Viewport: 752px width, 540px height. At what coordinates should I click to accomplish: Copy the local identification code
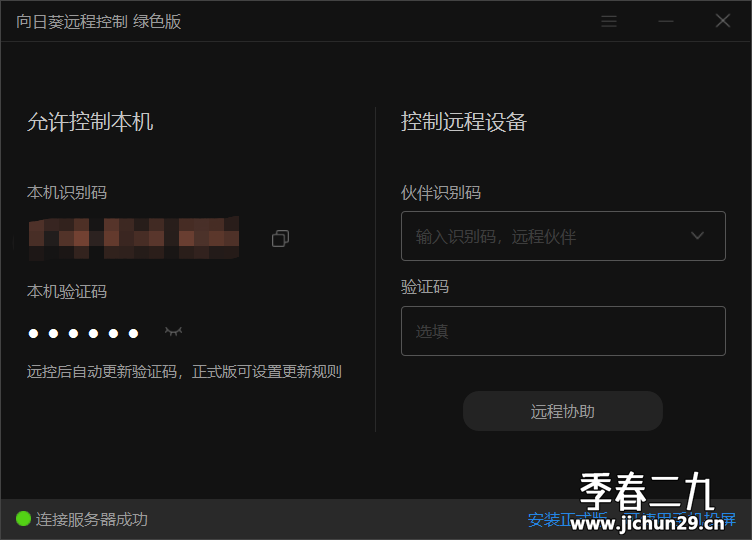(280, 238)
